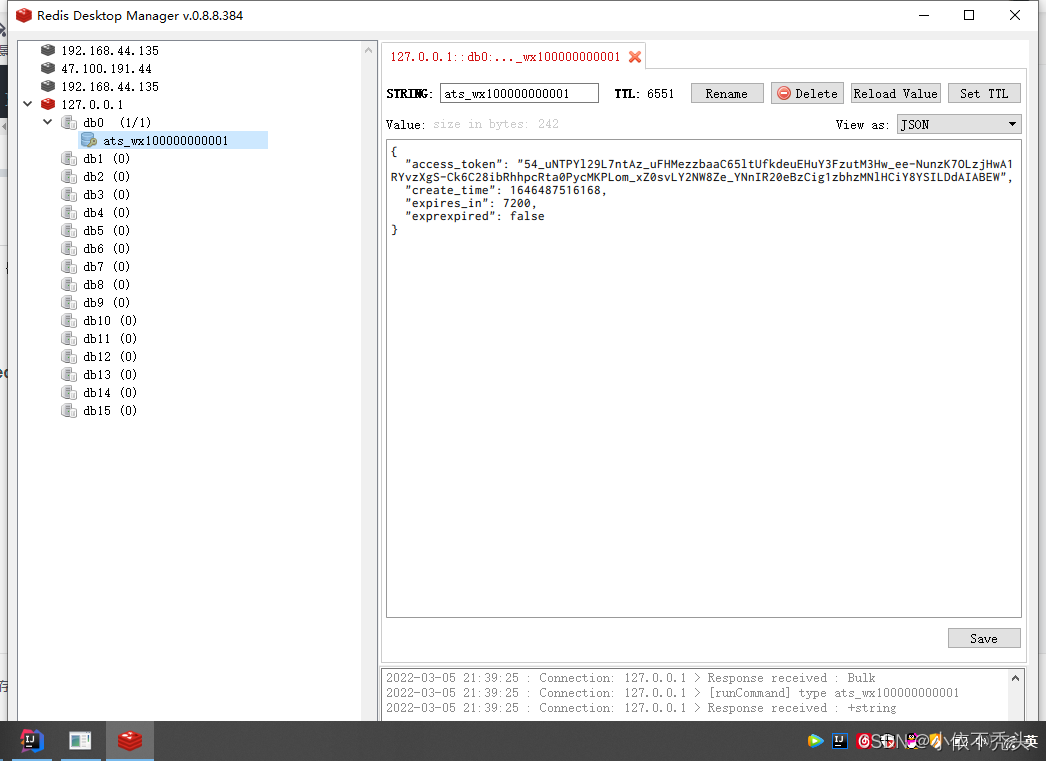Click the db6 database icon
Screen dimensions: 1046x761
coord(69,248)
